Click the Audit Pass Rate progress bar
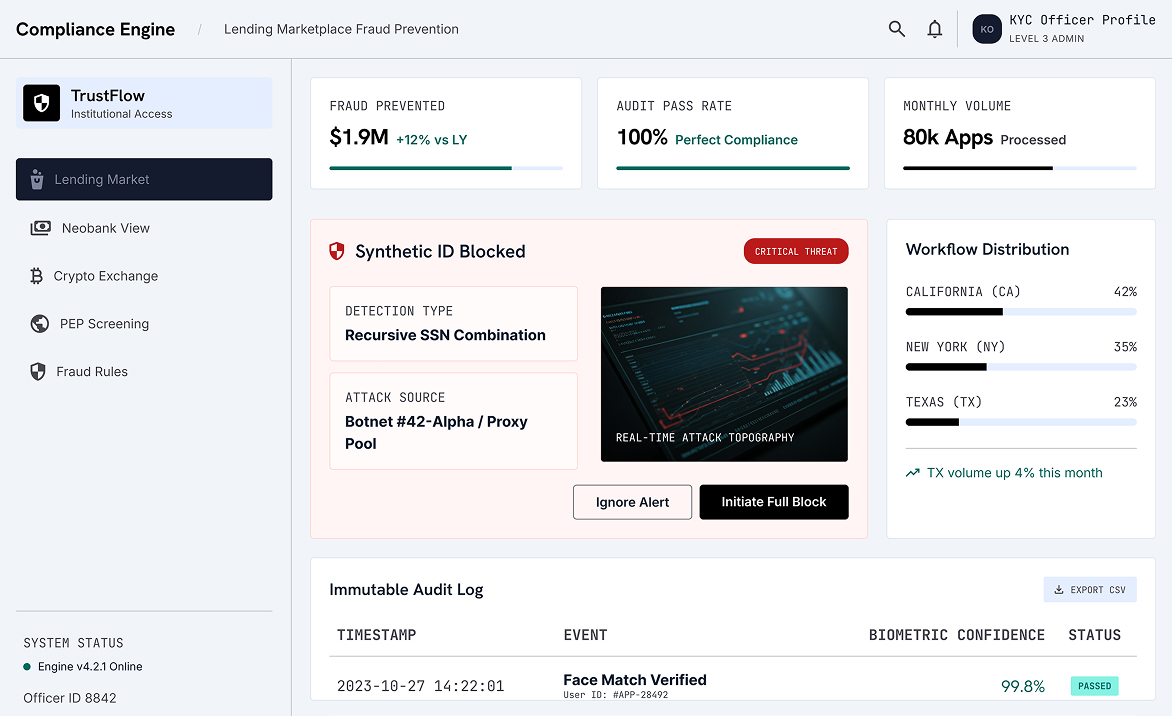1172x716 pixels. [x=733, y=168]
